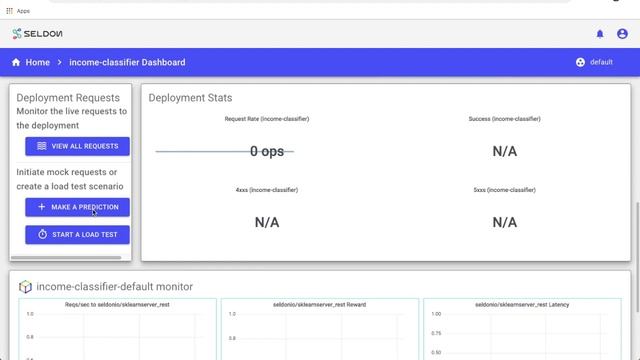Click the Deployment Stats heading

(x=190, y=98)
